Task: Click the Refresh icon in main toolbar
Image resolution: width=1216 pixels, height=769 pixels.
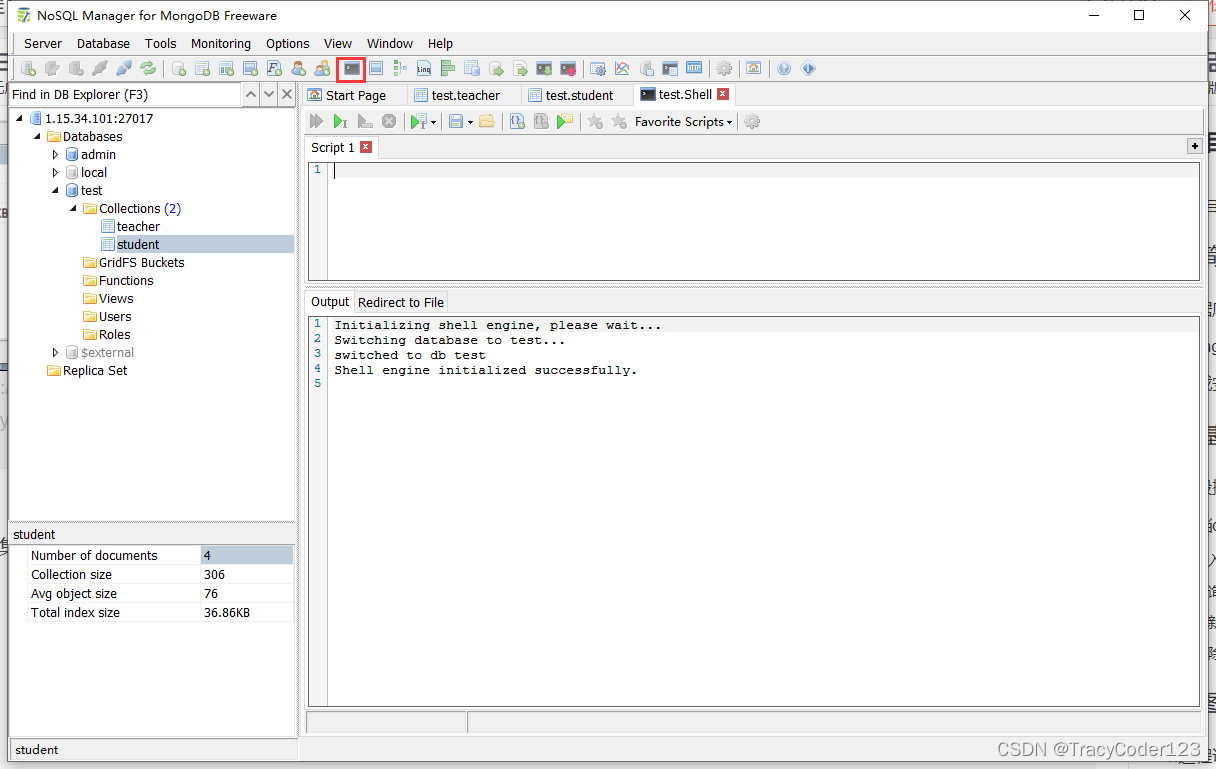Action: click(148, 69)
